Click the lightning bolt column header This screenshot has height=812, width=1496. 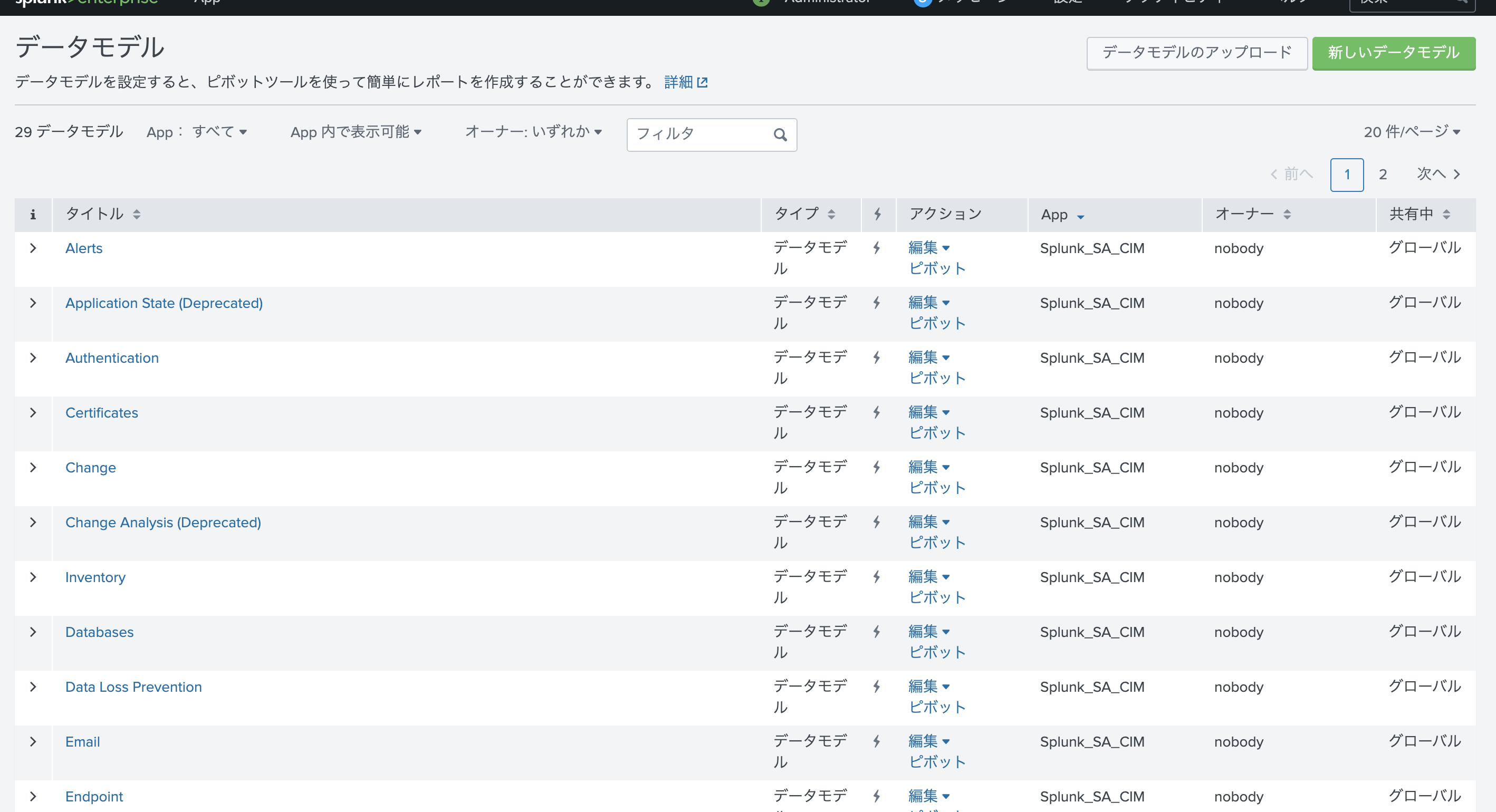click(878, 214)
